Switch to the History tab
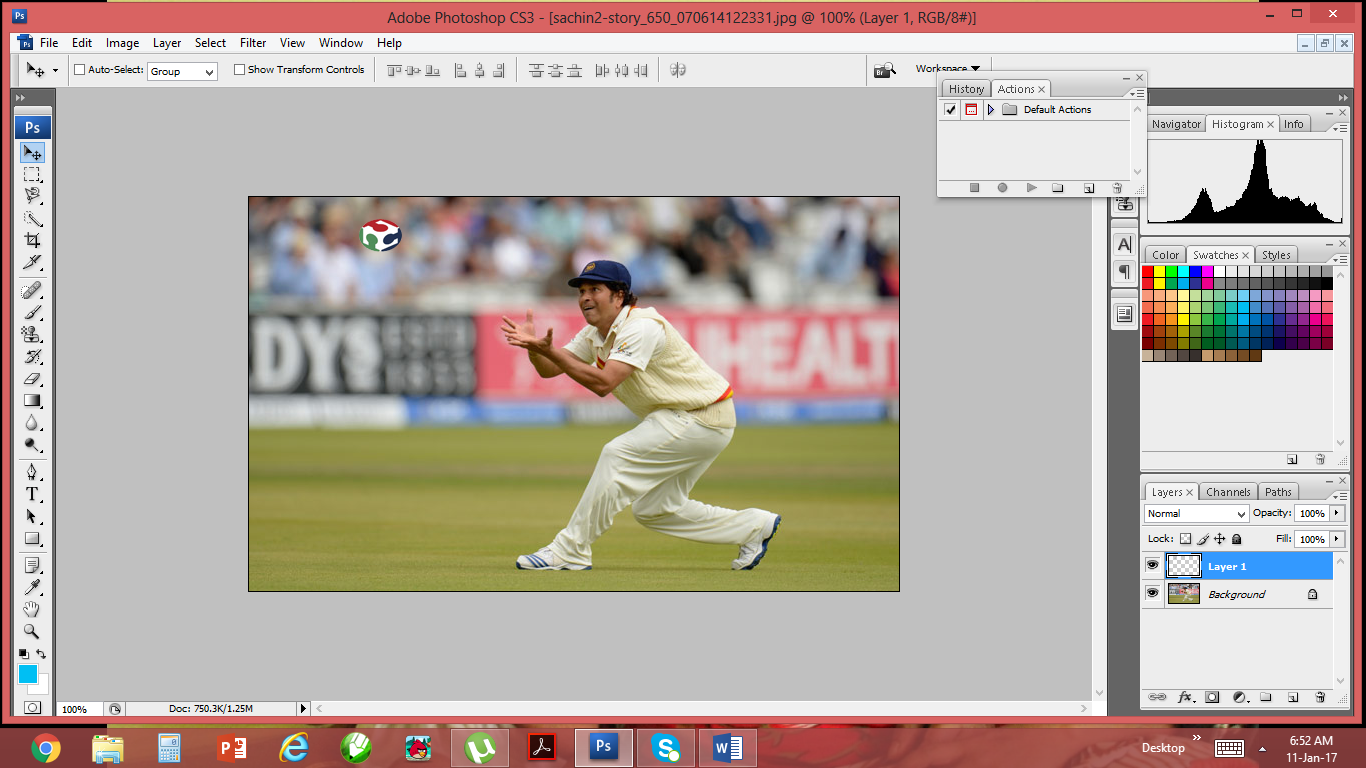 pyautogui.click(x=966, y=89)
